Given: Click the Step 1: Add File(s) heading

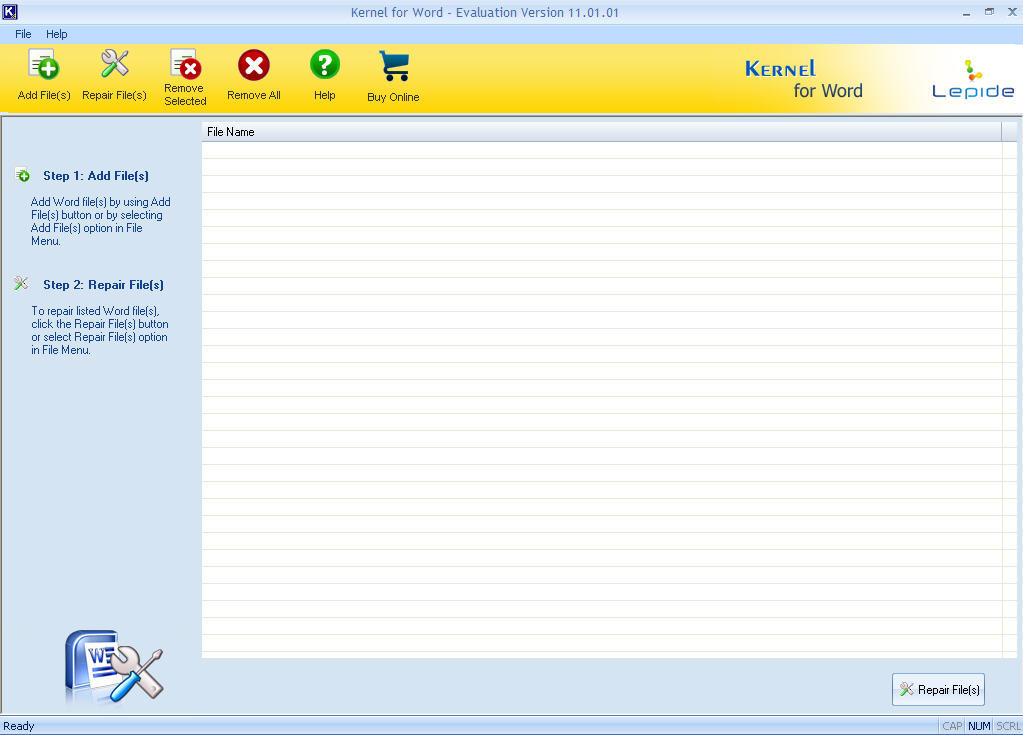Looking at the screenshot, I should pyautogui.click(x=96, y=175).
